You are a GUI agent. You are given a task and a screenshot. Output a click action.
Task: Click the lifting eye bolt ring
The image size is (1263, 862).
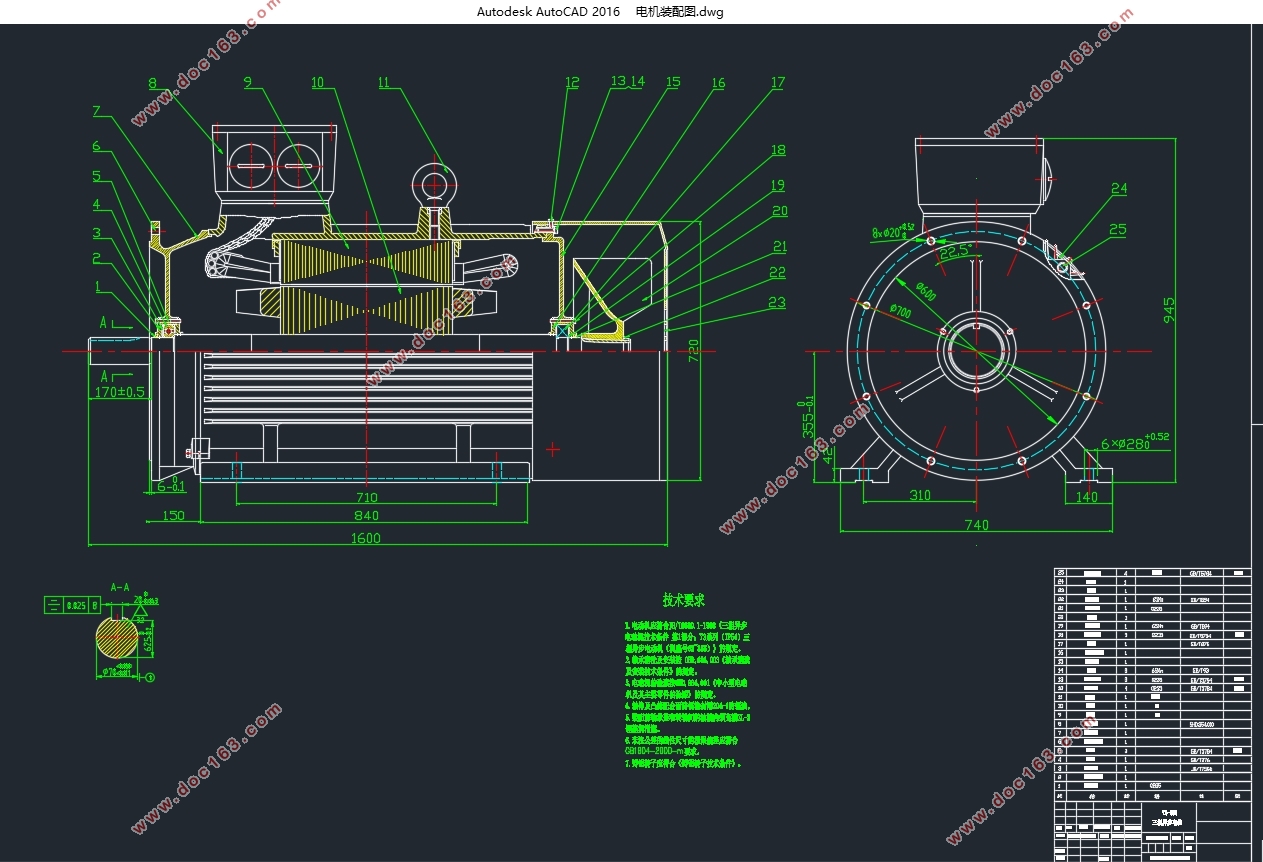point(435,185)
